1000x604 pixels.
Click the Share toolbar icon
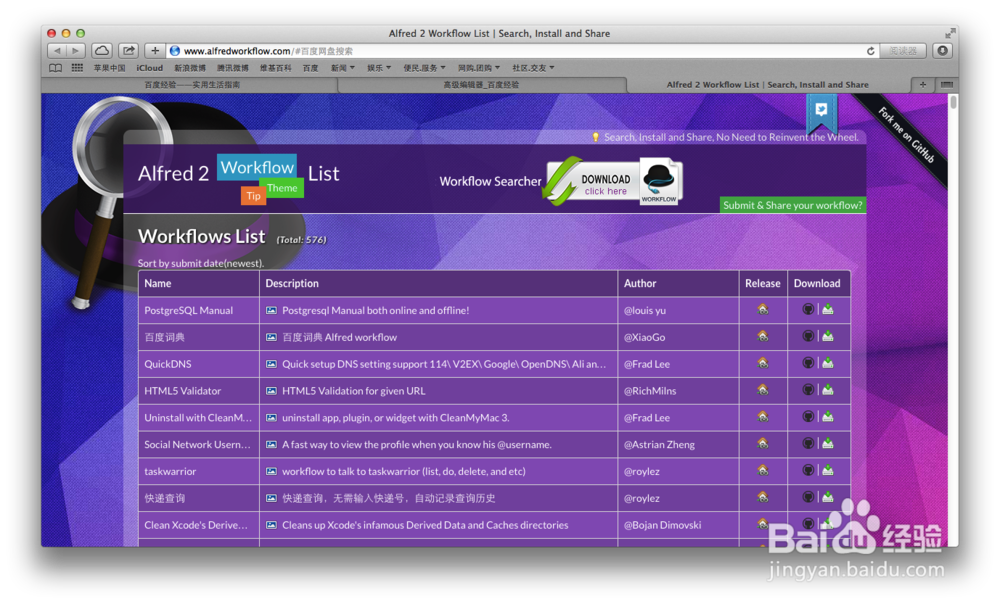(x=128, y=50)
